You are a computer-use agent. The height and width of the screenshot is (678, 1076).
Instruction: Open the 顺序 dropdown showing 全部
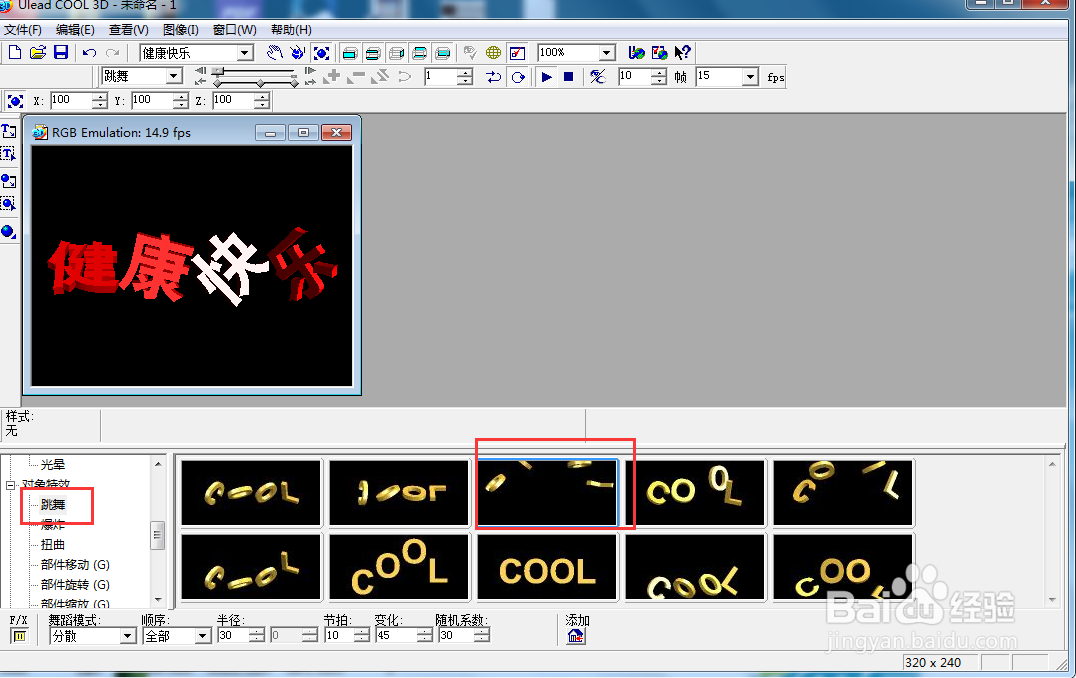(202, 637)
